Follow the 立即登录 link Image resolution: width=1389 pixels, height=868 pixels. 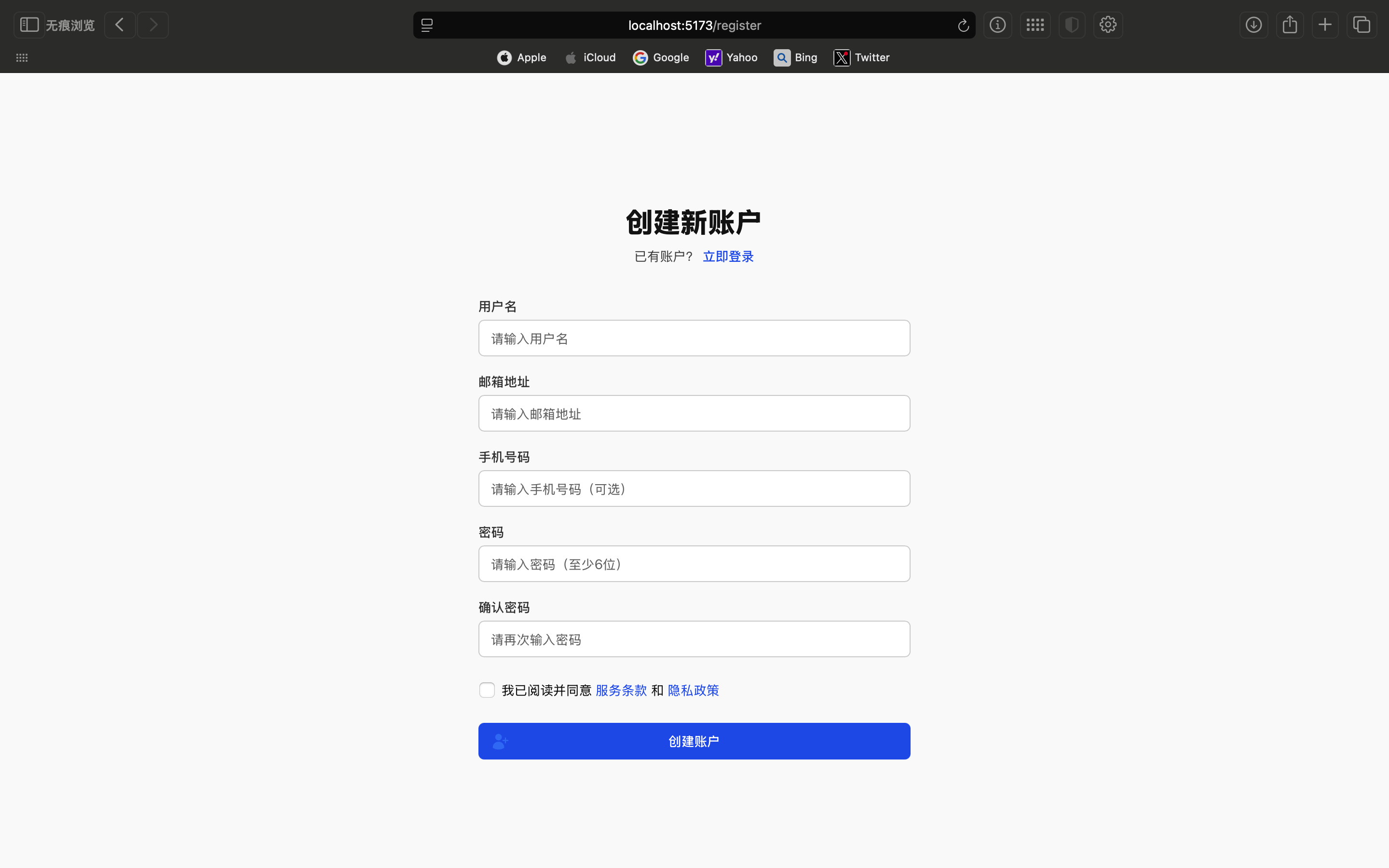(728, 257)
